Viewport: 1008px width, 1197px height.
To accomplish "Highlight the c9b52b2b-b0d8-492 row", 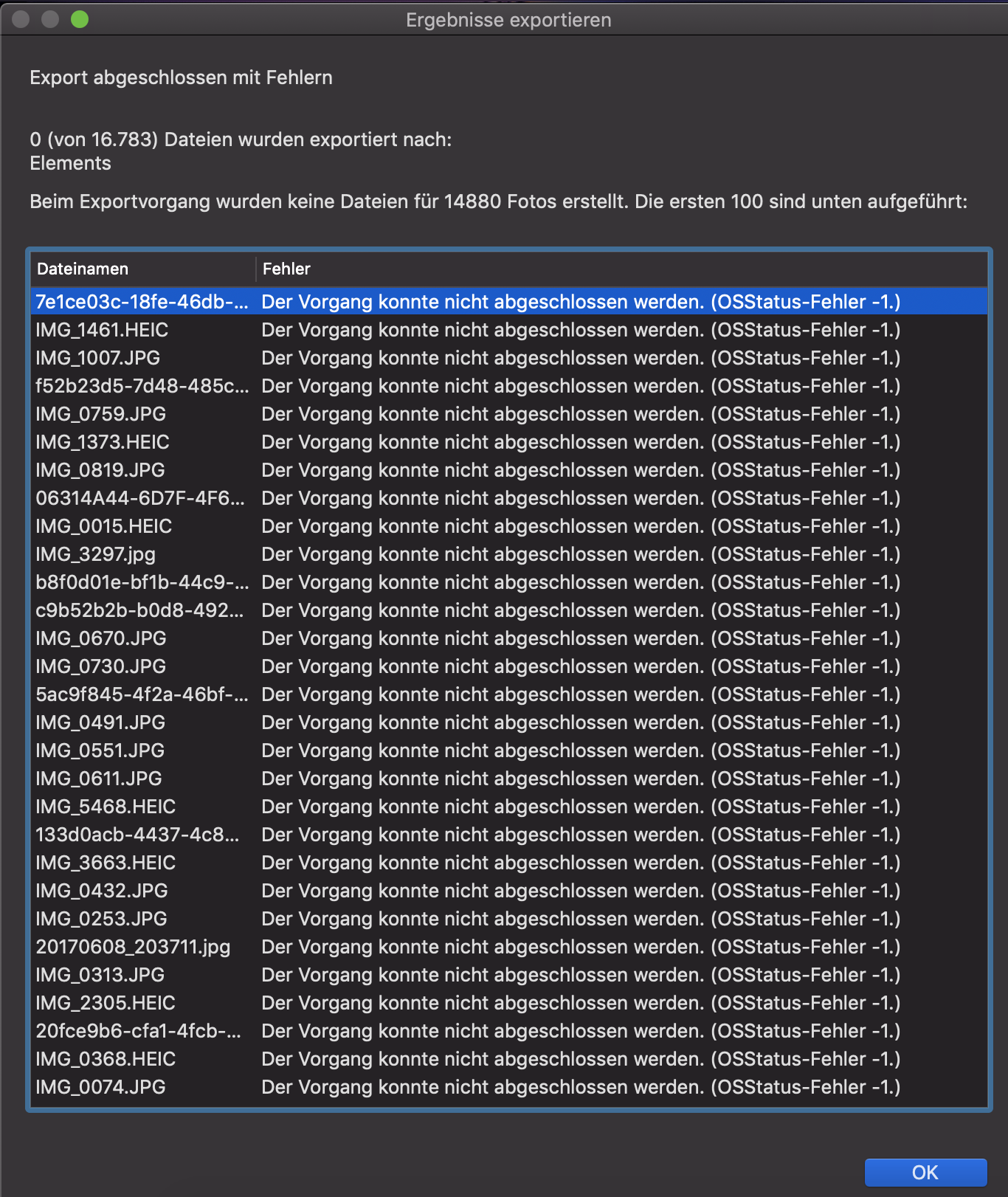I will click(x=140, y=610).
